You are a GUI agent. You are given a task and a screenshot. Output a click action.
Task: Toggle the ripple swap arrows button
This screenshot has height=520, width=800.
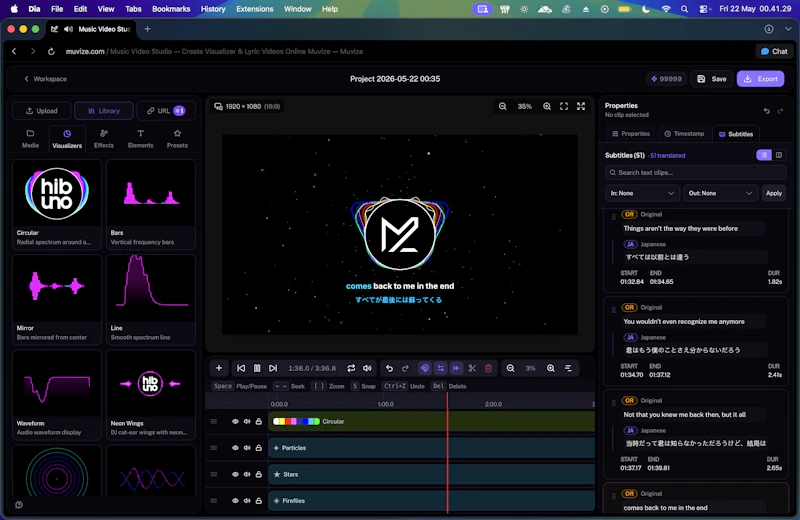coord(440,368)
